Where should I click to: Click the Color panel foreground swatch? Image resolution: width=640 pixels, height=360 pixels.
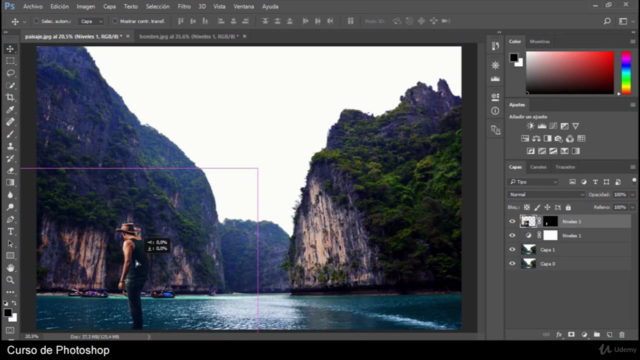click(x=514, y=58)
